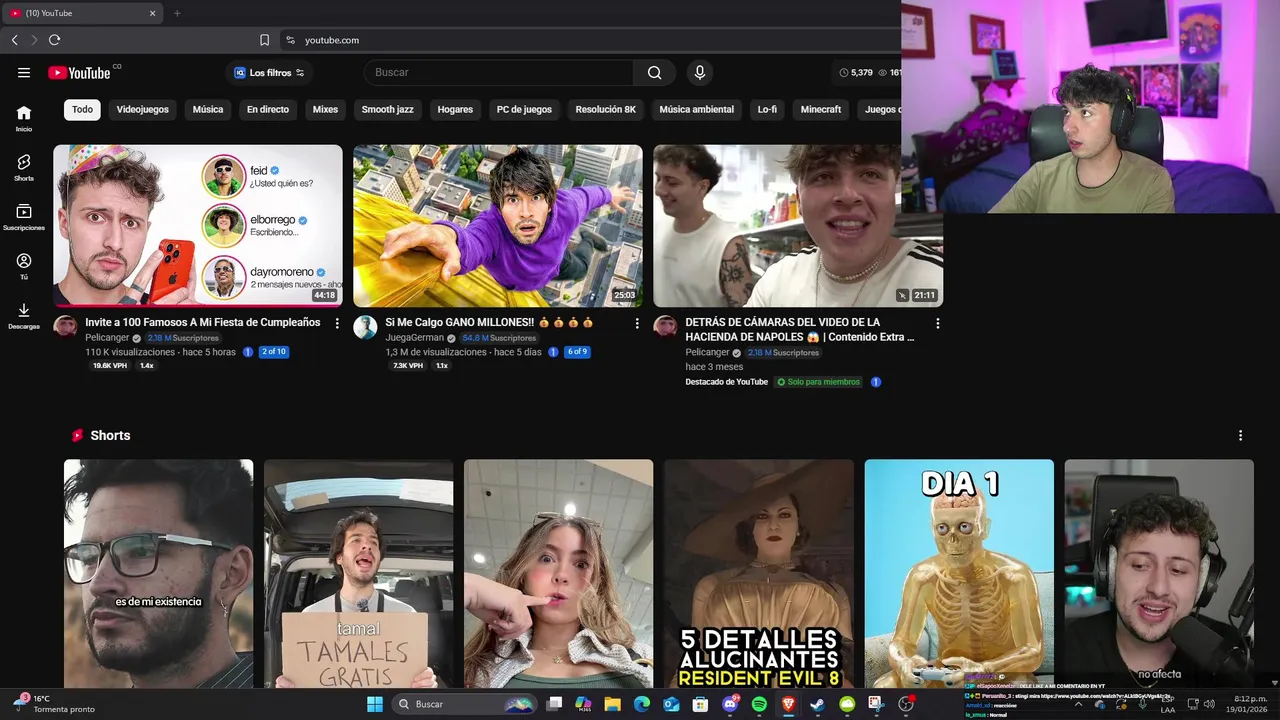The height and width of the screenshot is (720, 1280).
Task: Open the JuegaGerman channel avatar
Action: 365,327
